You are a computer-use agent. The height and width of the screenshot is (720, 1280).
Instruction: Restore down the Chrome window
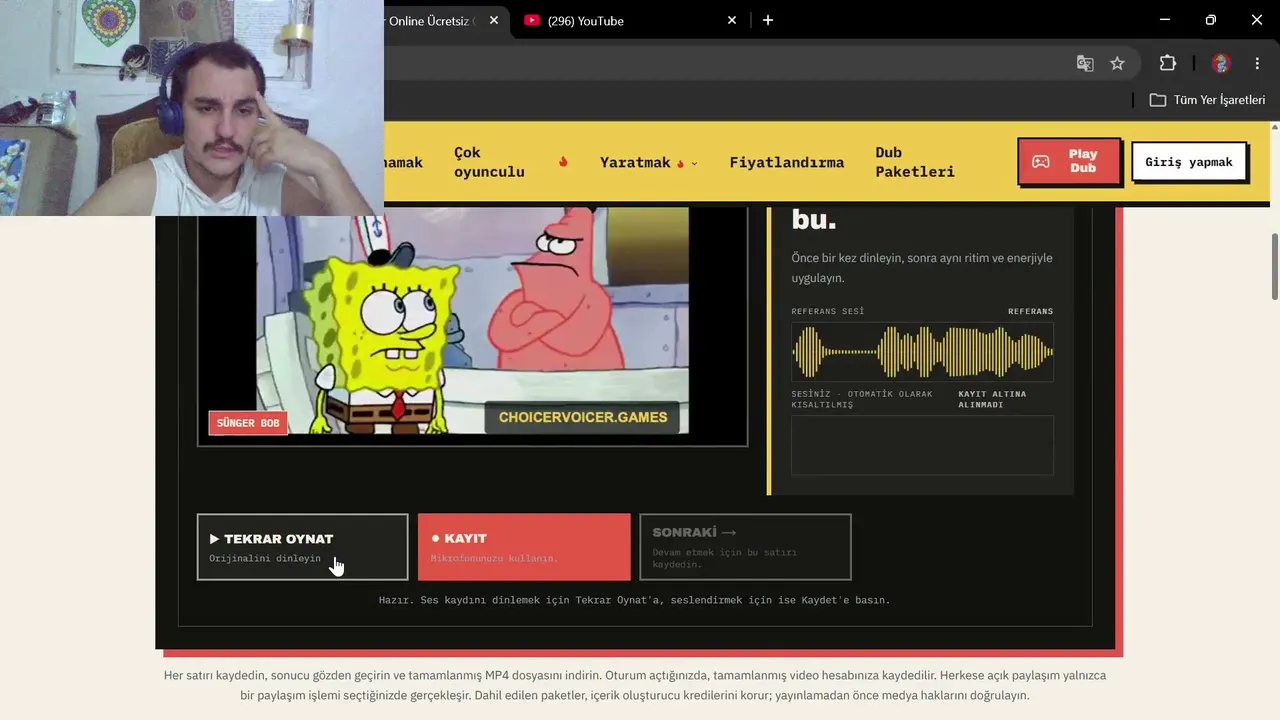[x=1210, y=20]
